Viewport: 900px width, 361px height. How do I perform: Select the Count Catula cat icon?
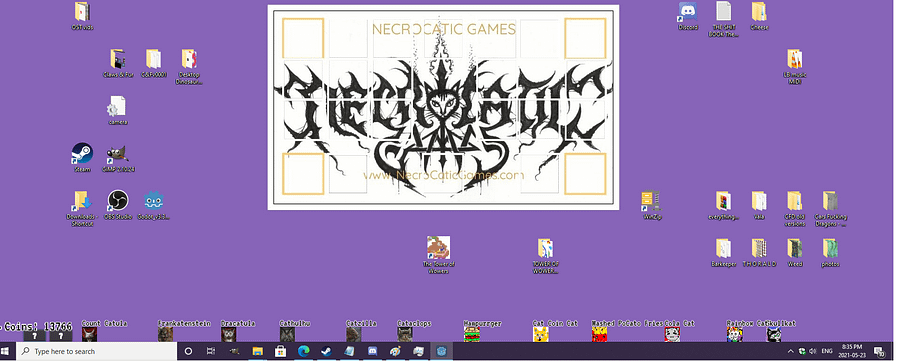[89, 335]
